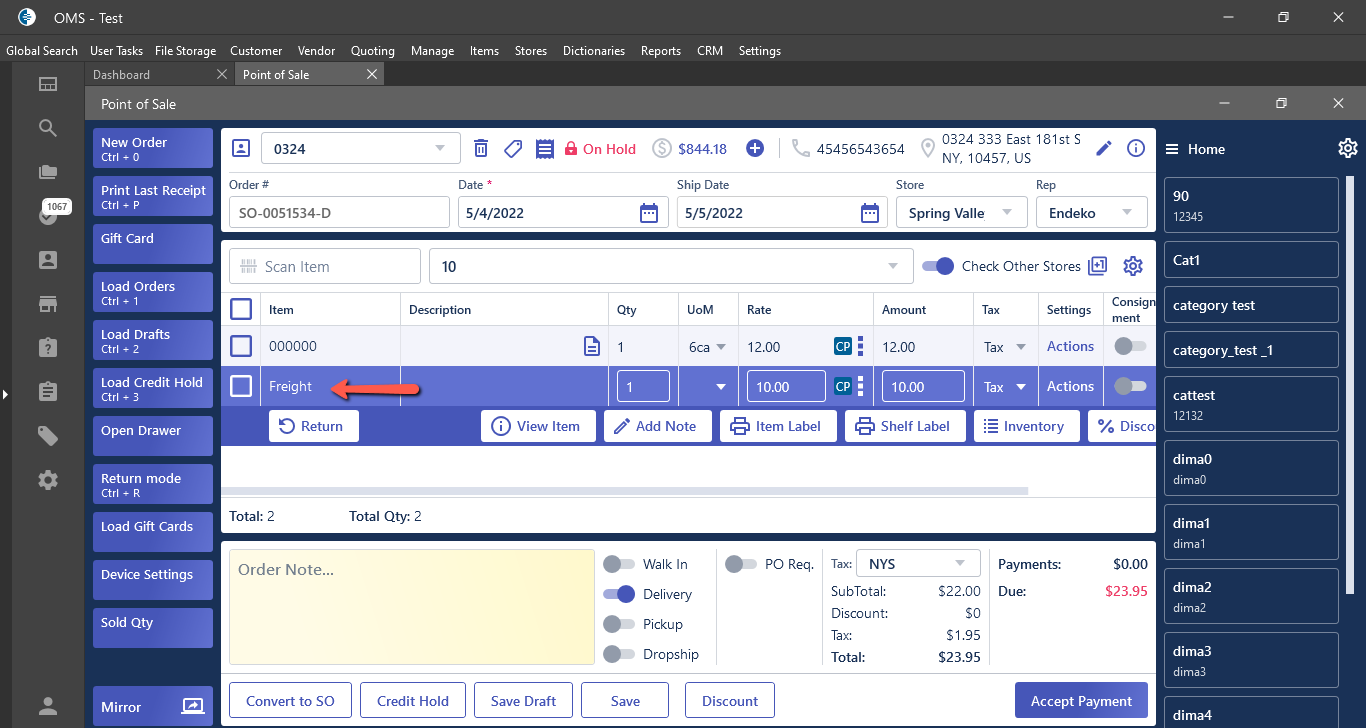Image resolution: width=1366 pixels, height=728 pixels.
Task: Expand the Store dropdown showing Spring Valle
Action: 961,213
